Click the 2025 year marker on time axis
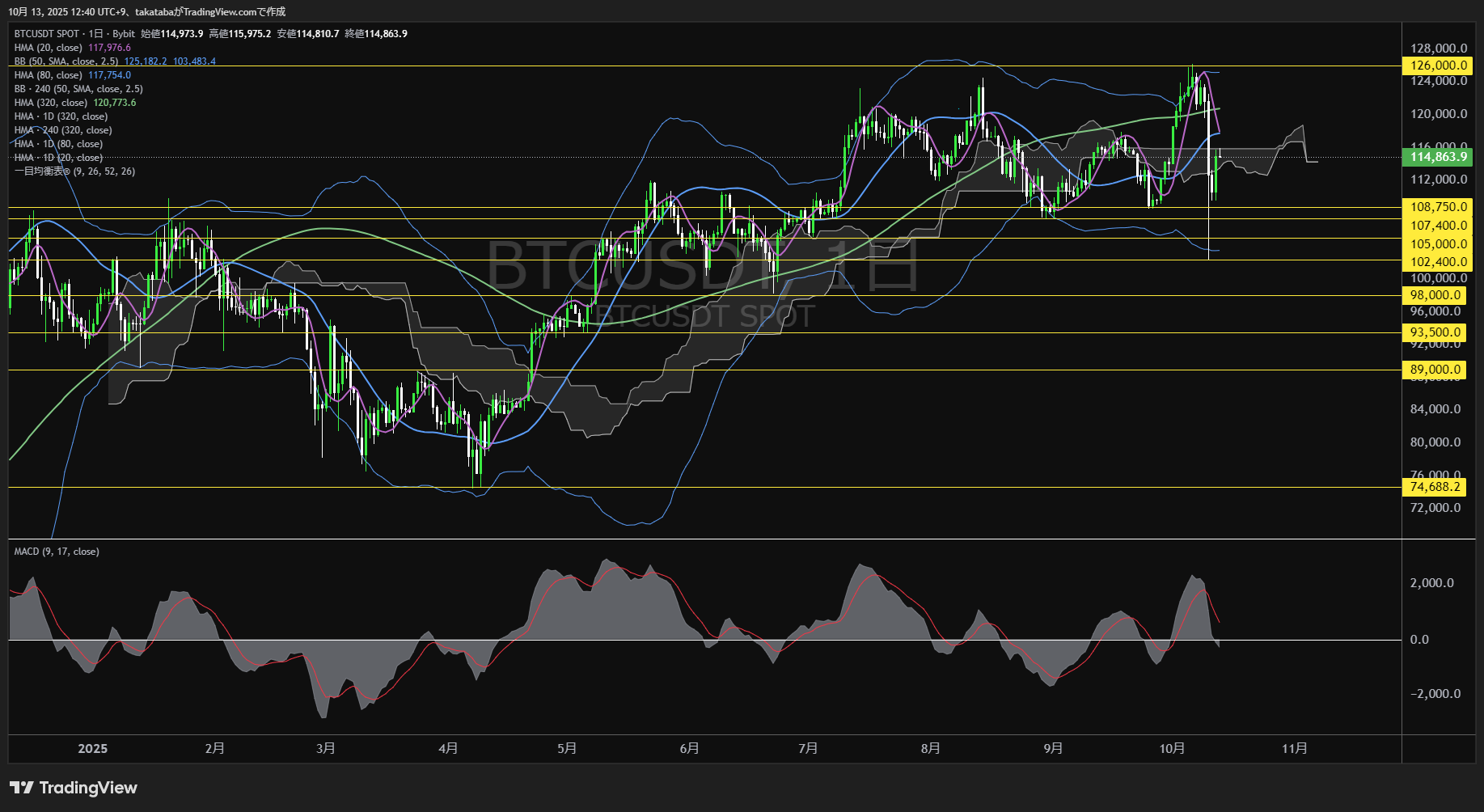The width and height of the screenshot is (1484, 812). point(92,749)
